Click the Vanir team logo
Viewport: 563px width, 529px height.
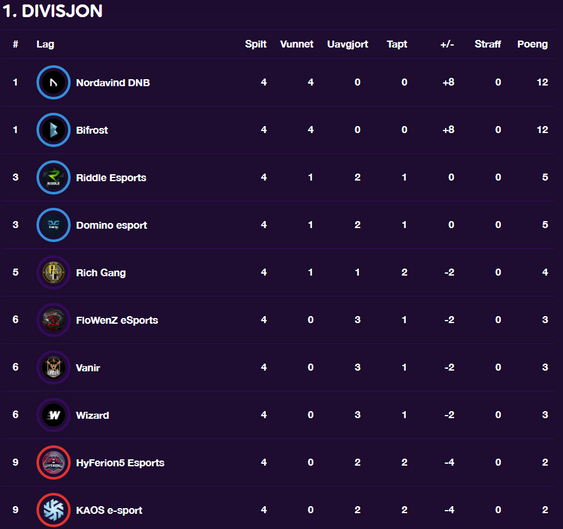(x=53, y=367)
